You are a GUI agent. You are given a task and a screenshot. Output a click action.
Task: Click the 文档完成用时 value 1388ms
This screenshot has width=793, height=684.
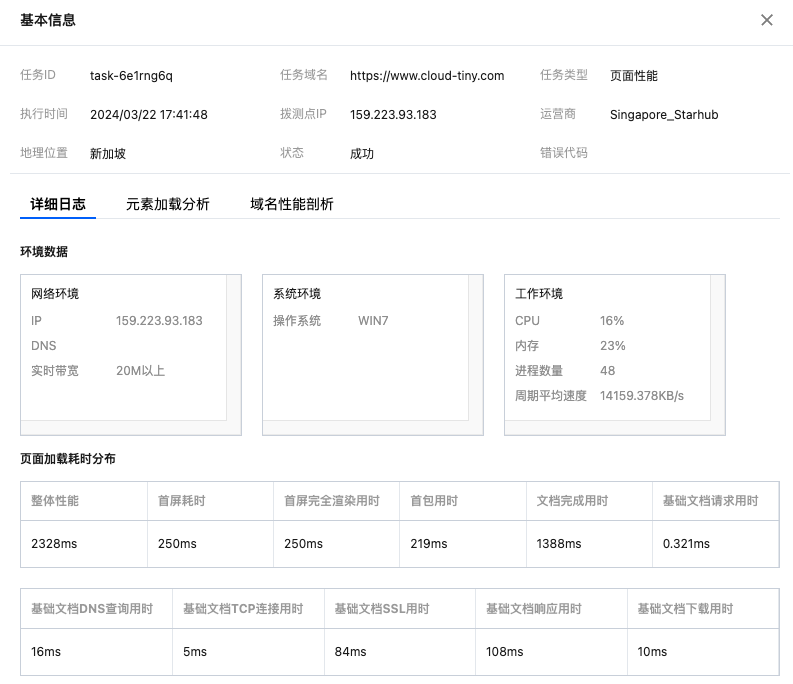click(x=559, y=544)
